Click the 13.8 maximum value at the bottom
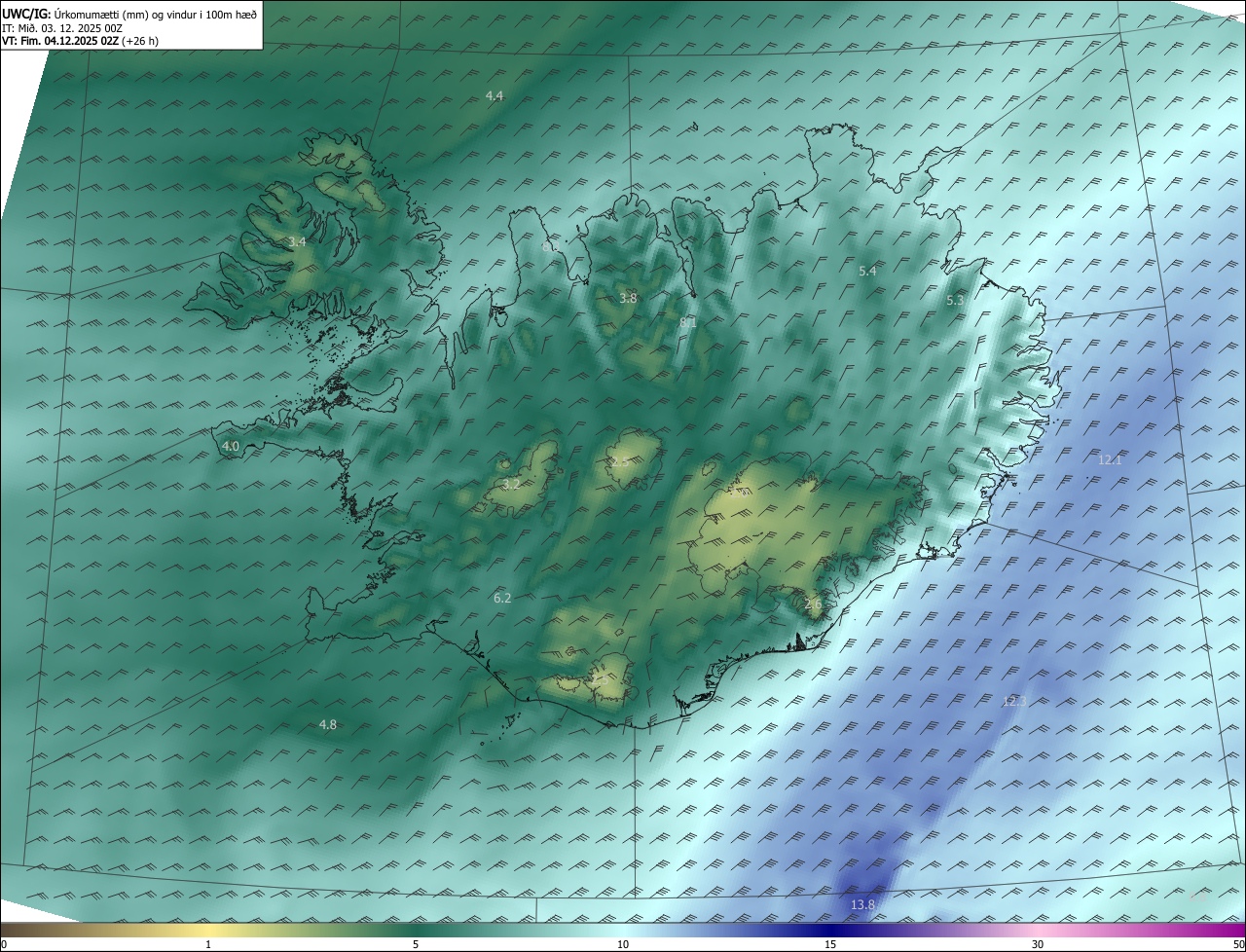The width and height of the screenshot is (1246, 952). click(862, 905)
